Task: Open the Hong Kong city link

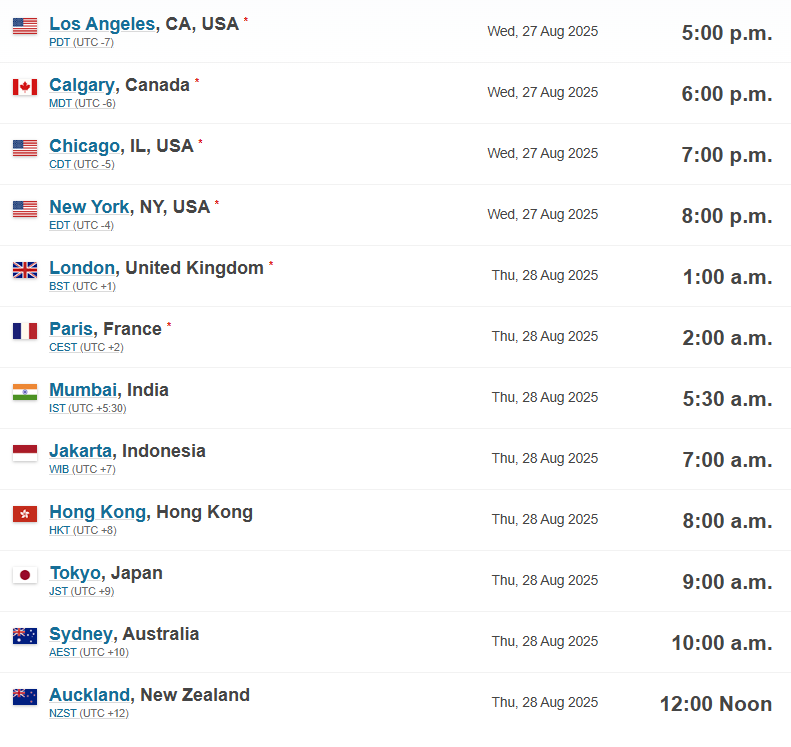Action: coord(98,512)
